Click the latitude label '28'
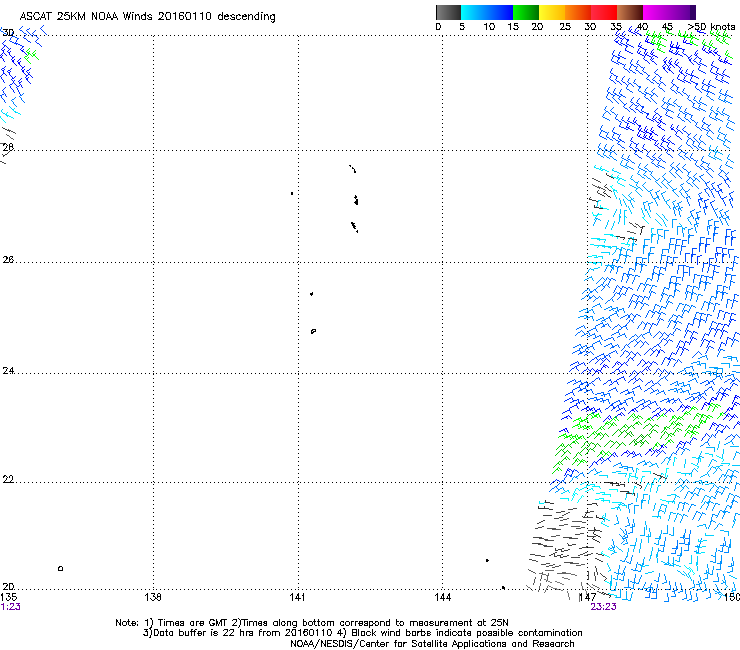The width and height of the screenshot is (740, 650). pos(8,147)
